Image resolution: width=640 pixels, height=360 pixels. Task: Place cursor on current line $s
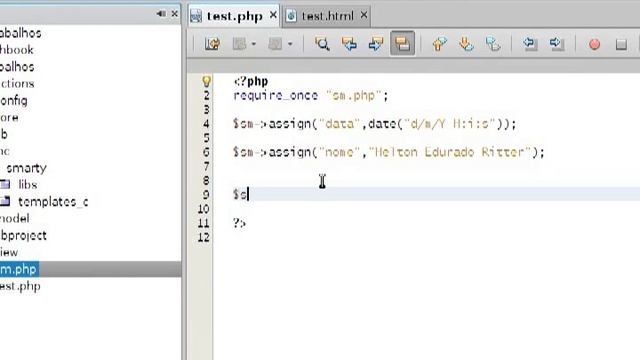[240, 194]
